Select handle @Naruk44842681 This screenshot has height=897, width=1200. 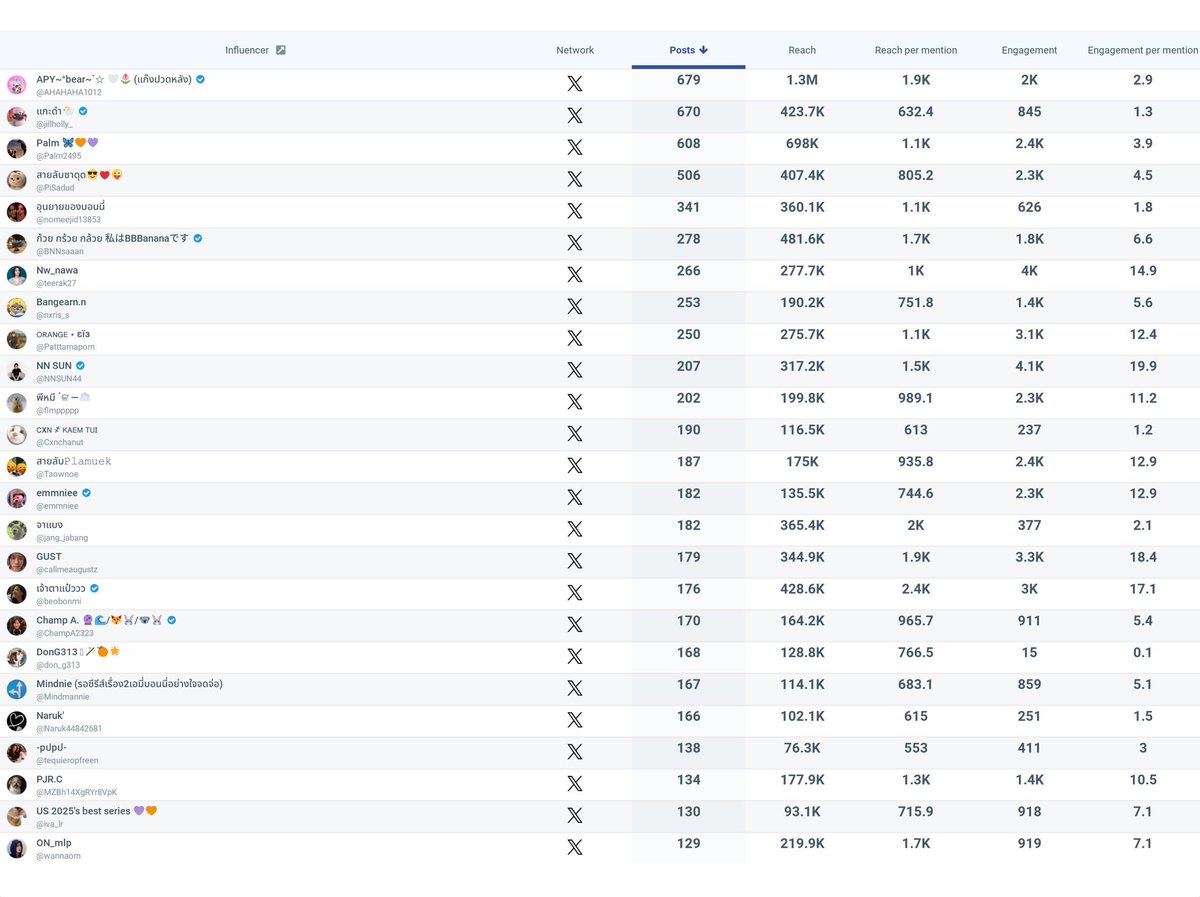pos(69,728)
